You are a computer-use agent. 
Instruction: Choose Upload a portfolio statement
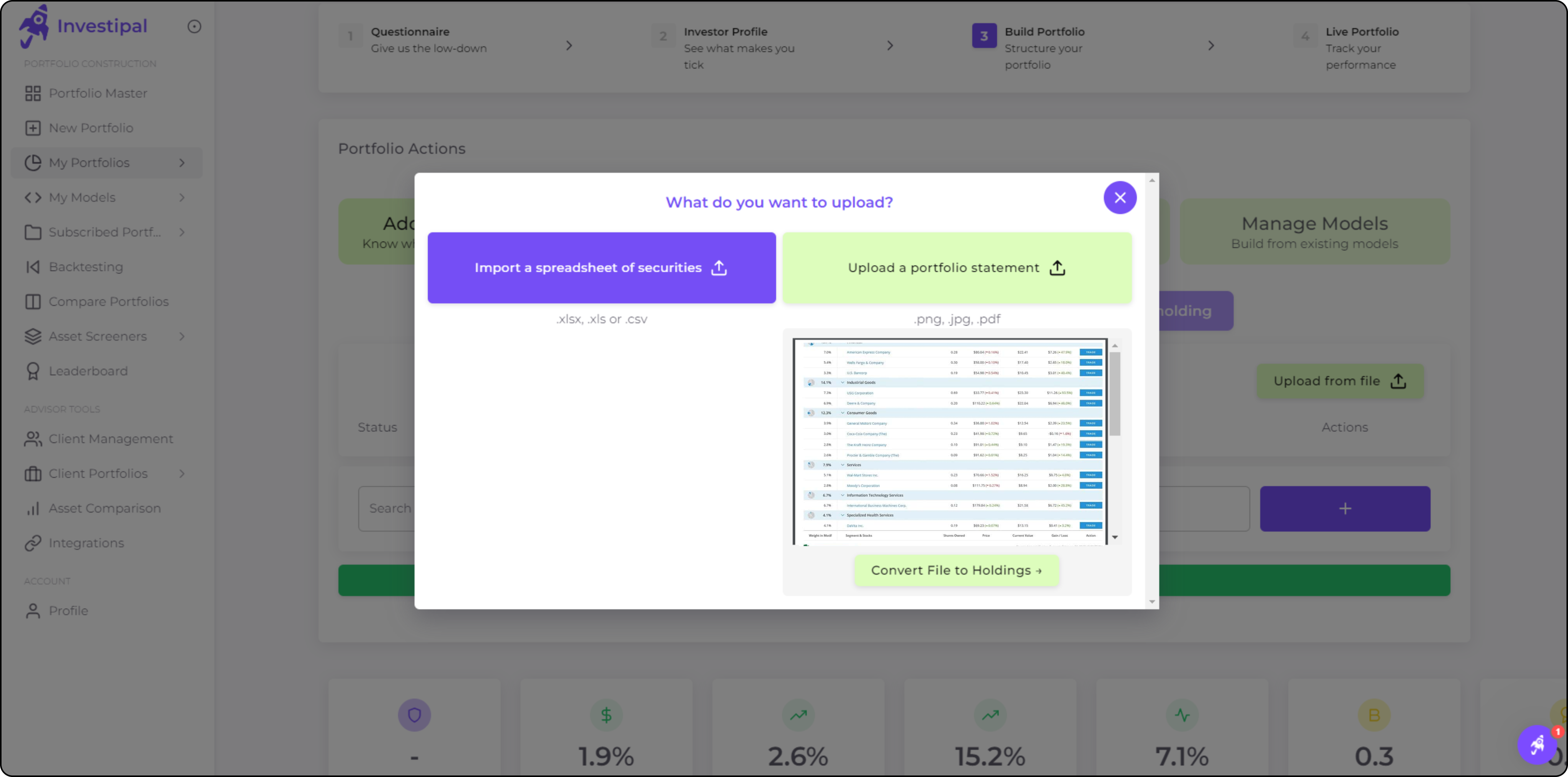point(956,268)
